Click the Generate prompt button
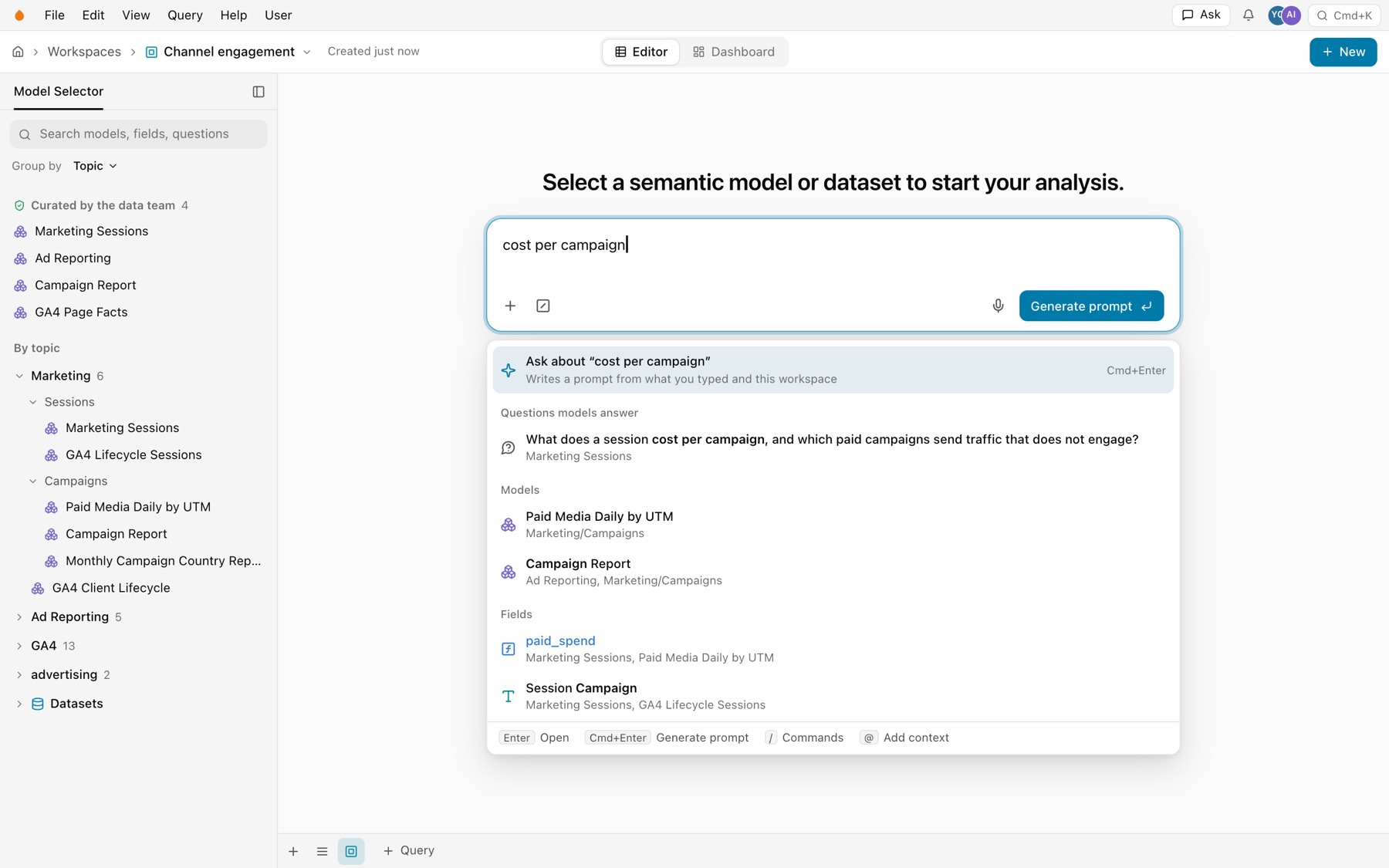This screenshot has height=868, width=1389. coord(1091,306)
